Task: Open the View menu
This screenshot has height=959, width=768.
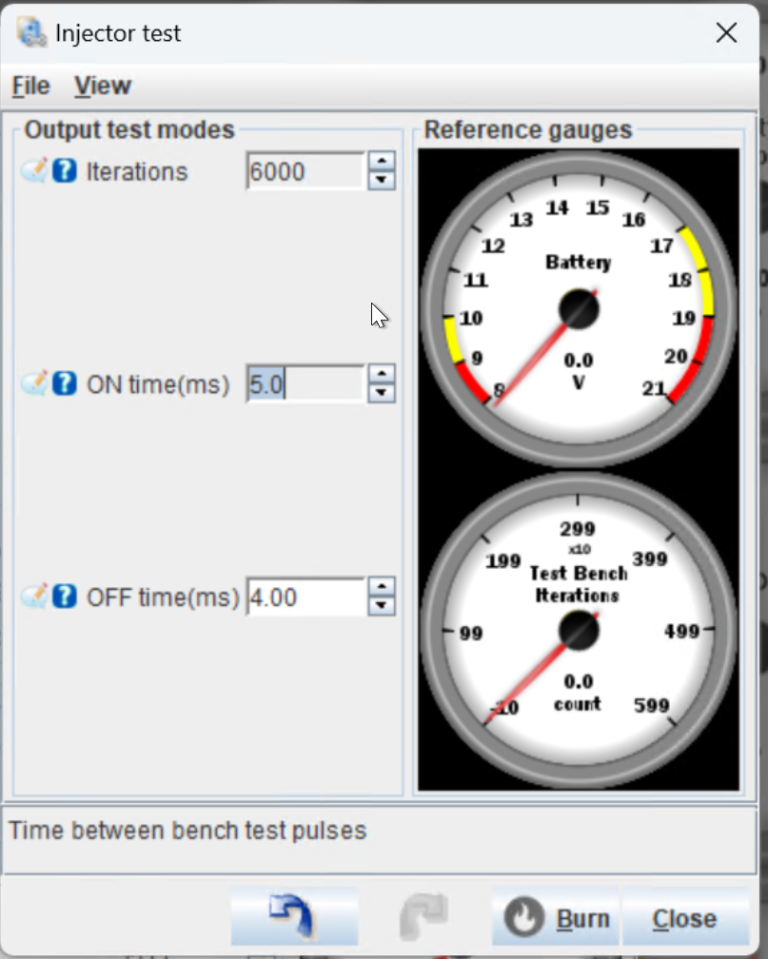Action: (103, 86)
